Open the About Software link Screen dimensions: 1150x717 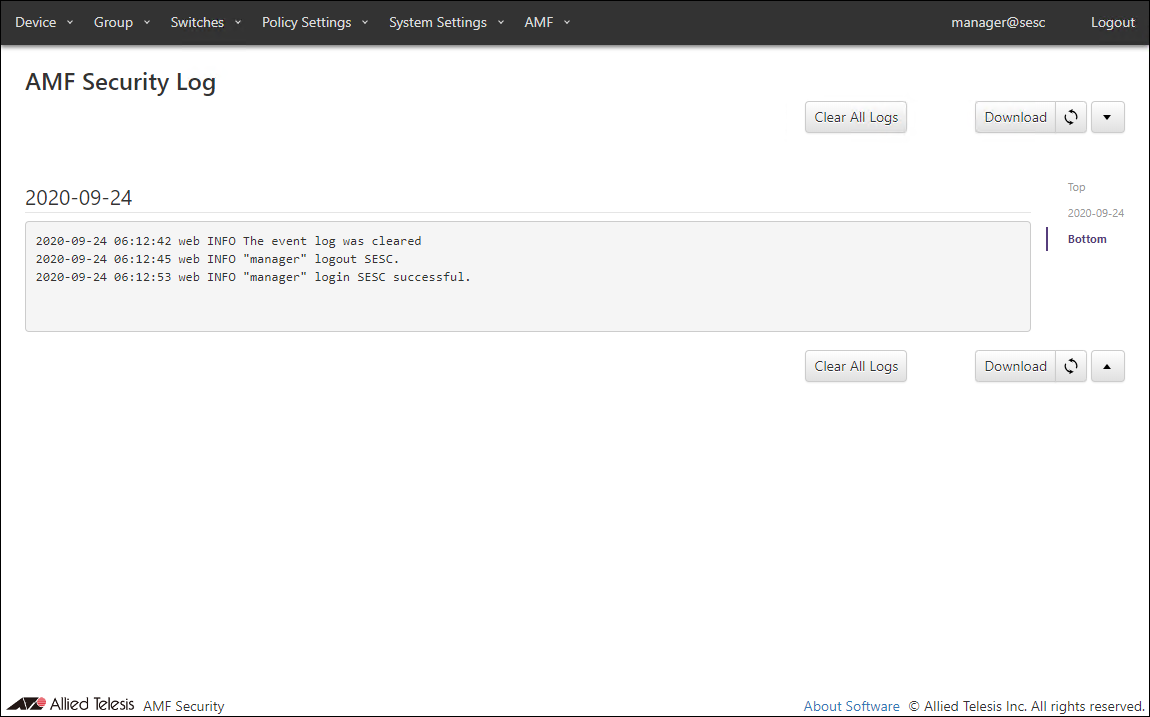(x=851, y=706)
